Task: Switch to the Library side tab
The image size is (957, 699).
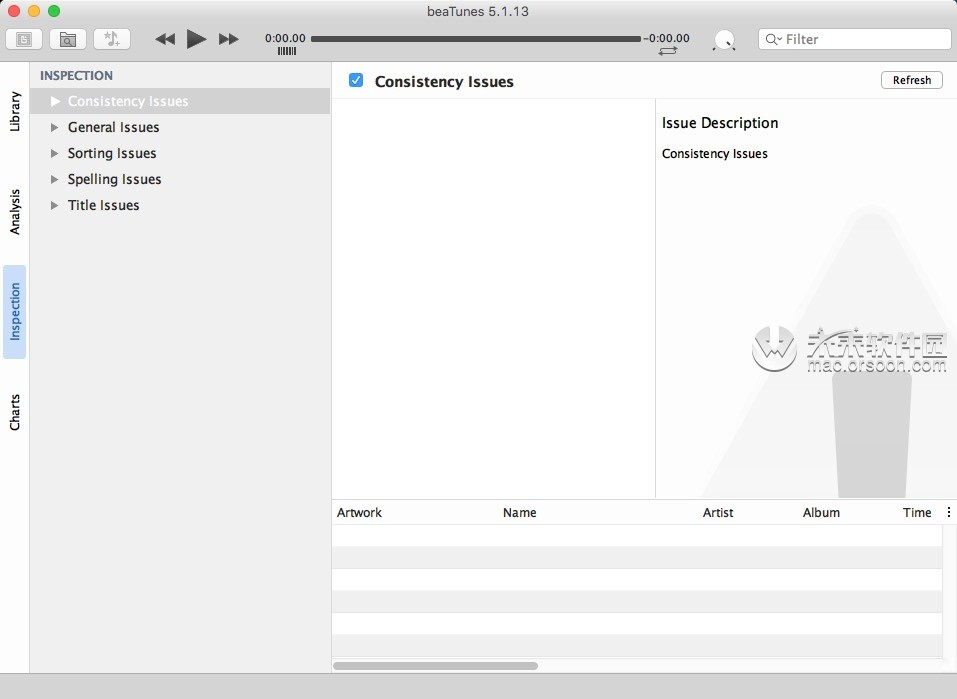Action: pos(15,112)
